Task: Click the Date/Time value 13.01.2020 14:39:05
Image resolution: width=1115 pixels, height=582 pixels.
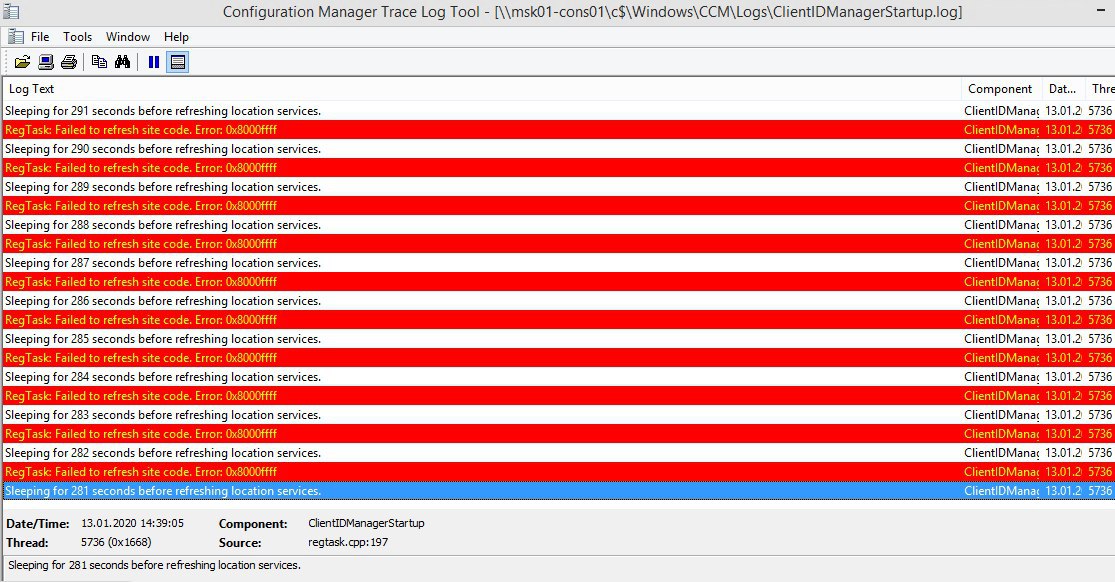Action: 132,523
